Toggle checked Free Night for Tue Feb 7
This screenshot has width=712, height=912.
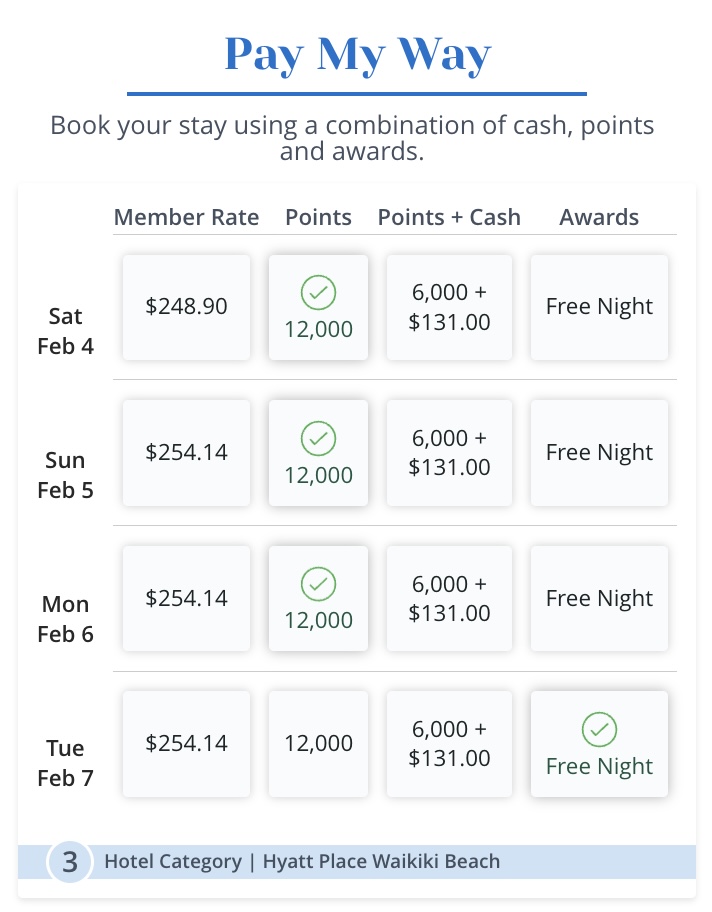pos(599,745)
